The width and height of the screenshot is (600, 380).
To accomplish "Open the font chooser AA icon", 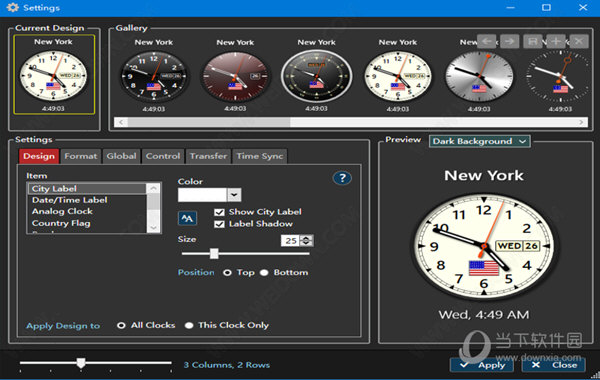I will (188, 219).
